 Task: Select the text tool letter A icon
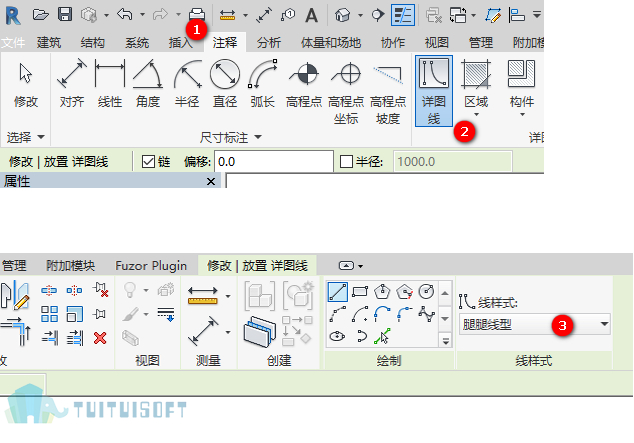click(x=311, y=15)
